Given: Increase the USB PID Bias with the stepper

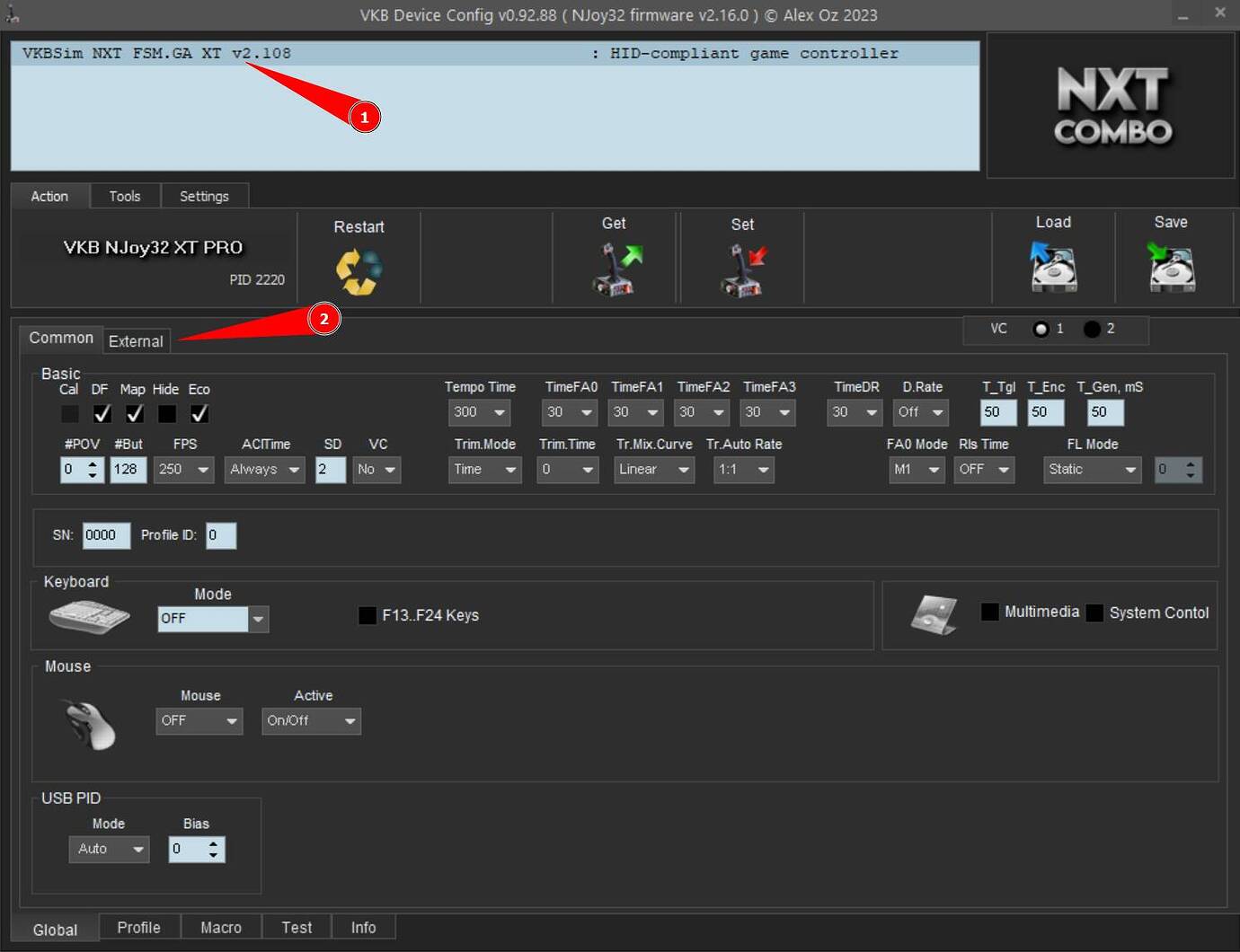Looking at the screenshot, I should (x=213, y=844).
